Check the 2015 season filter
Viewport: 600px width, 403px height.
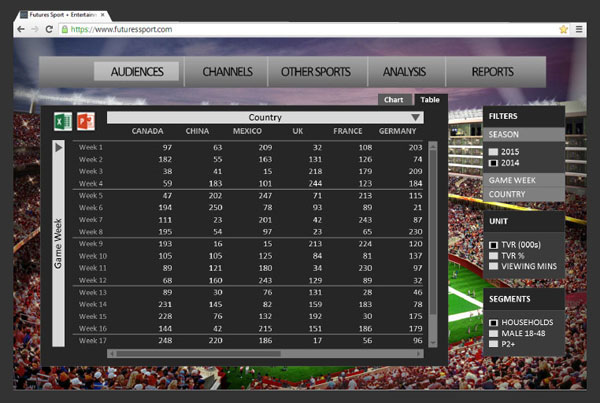coord(493,151)
